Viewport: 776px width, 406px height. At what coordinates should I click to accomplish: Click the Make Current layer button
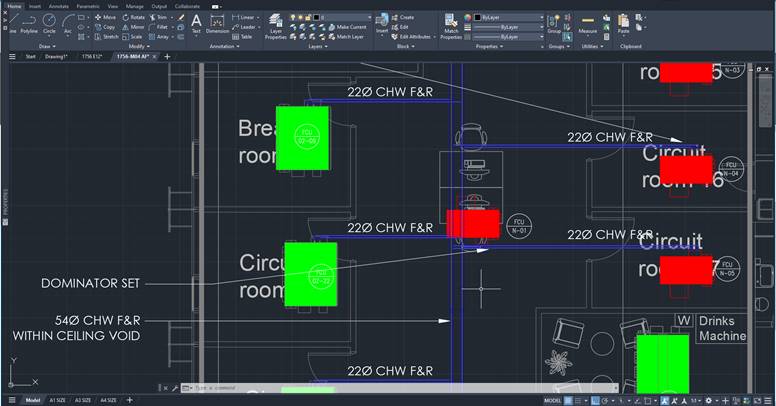point(347,27)
